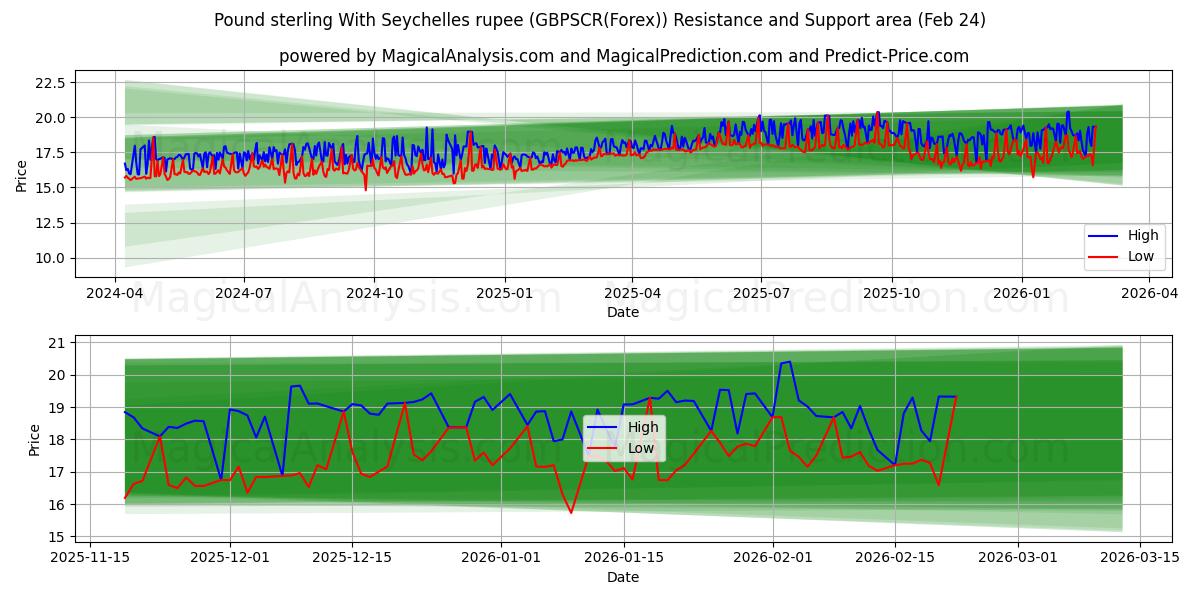1200x600 pixels.
Task: Expand the bottom chart legend box
Action: [x=624, y=436]
